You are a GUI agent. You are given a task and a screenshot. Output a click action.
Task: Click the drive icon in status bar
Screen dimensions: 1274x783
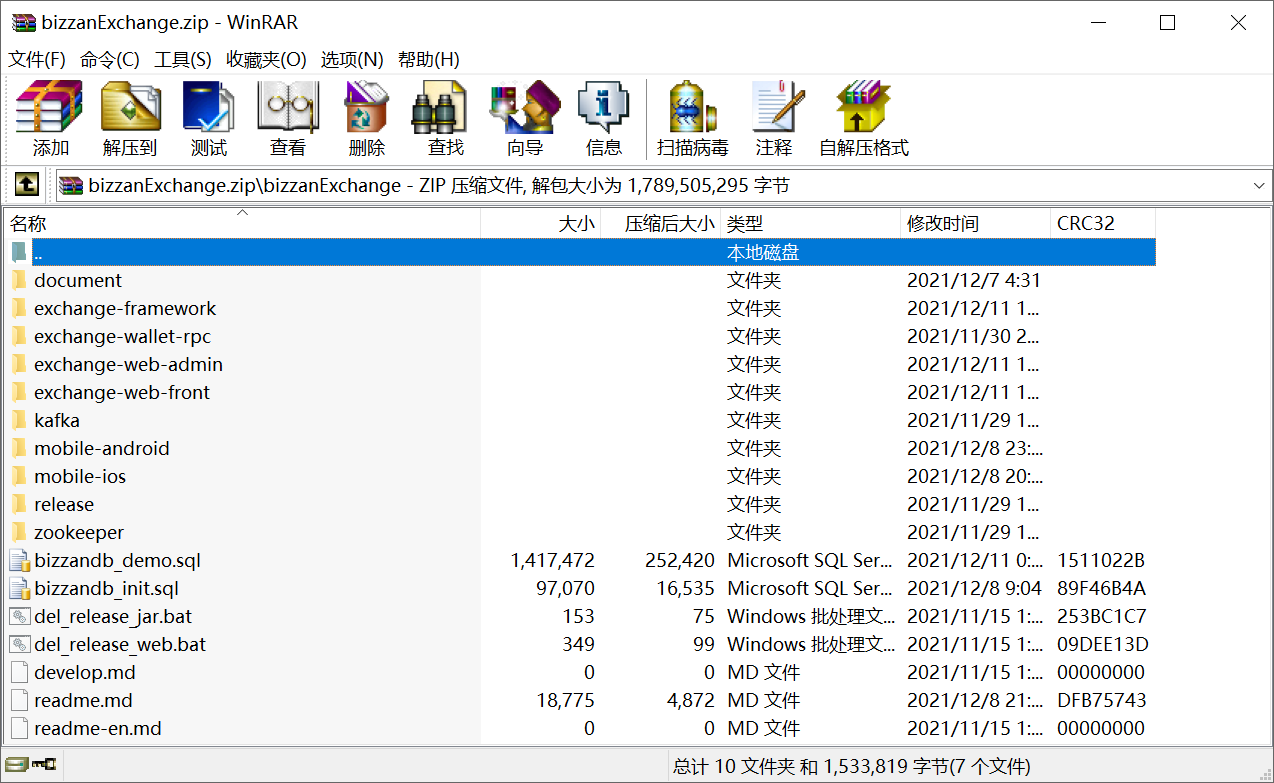click(16, 766)
